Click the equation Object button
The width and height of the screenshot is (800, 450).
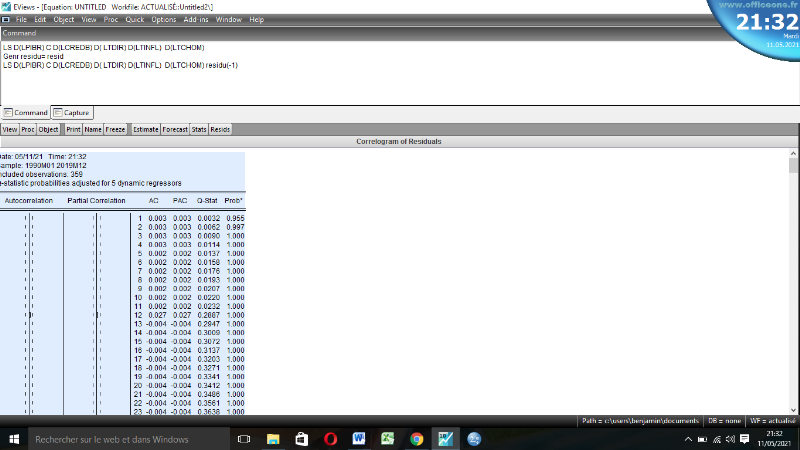pyautogui.click(x=48, y=130)
